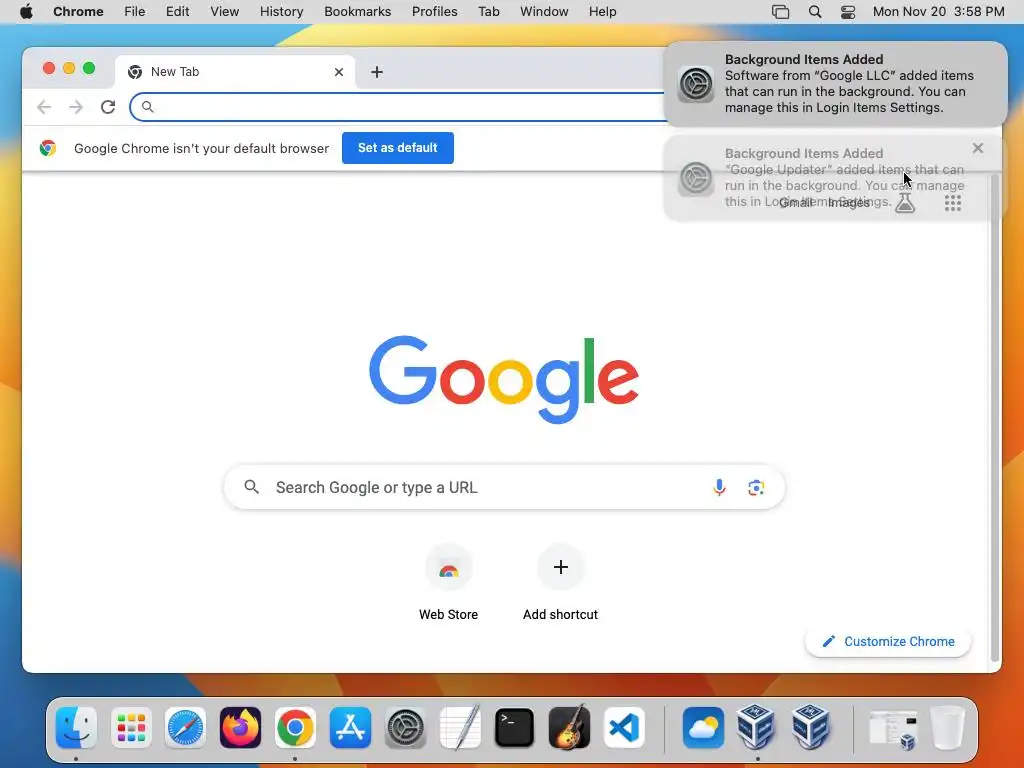
Task: Open Spotlight search in menu bar
Action: coord(814,12)
